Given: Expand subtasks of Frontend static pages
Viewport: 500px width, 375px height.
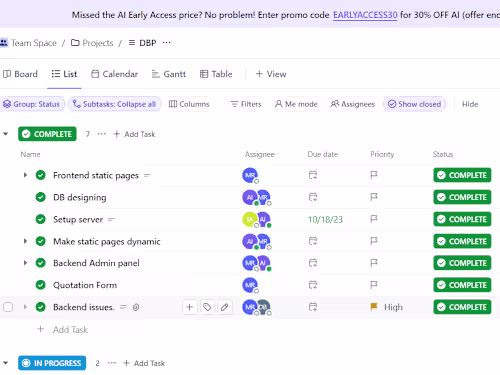Looking at the screenshot, I should pos(25,175).
